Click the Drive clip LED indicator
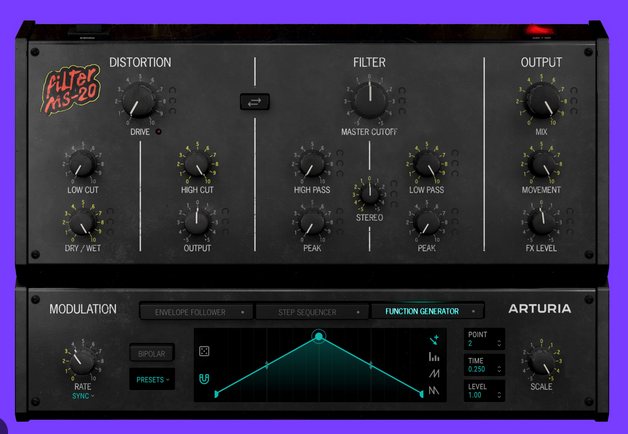Screen dimensions: 628x434 coord(159,131)
